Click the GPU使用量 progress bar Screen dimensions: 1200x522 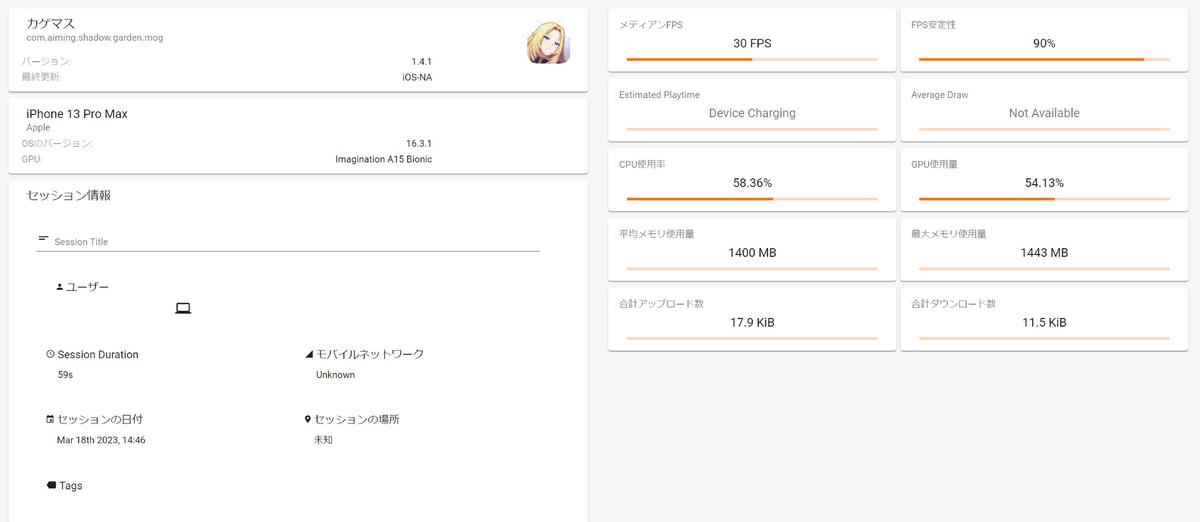click(1044, 199)
